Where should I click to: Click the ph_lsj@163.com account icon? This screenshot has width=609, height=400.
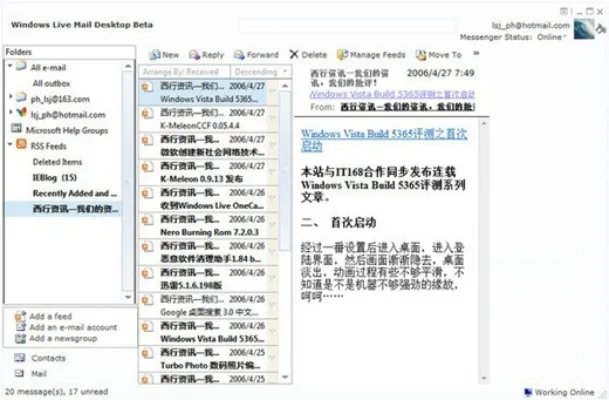pos(21,97)
